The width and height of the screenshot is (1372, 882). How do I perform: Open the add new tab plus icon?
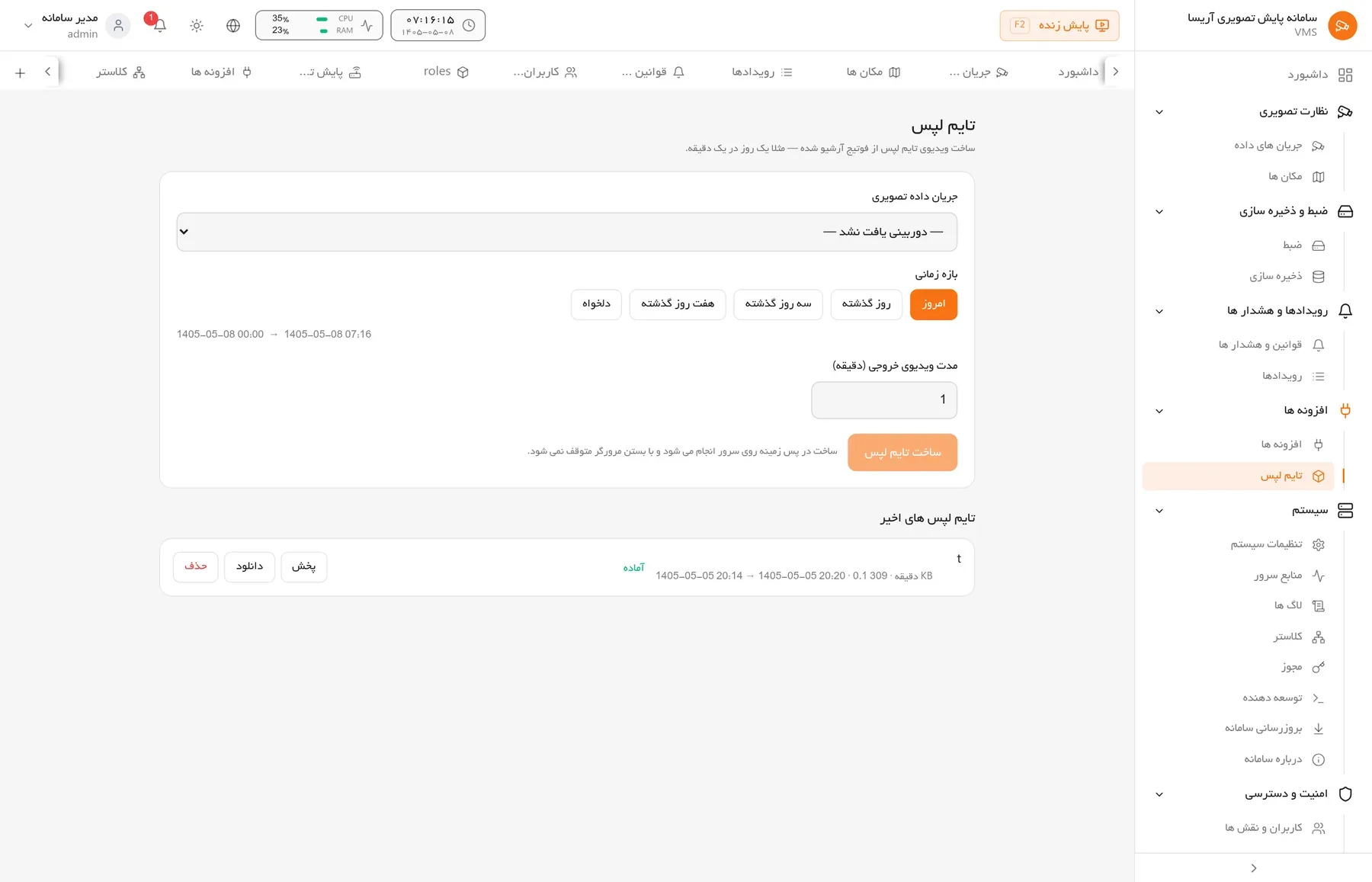click(21, 72)
